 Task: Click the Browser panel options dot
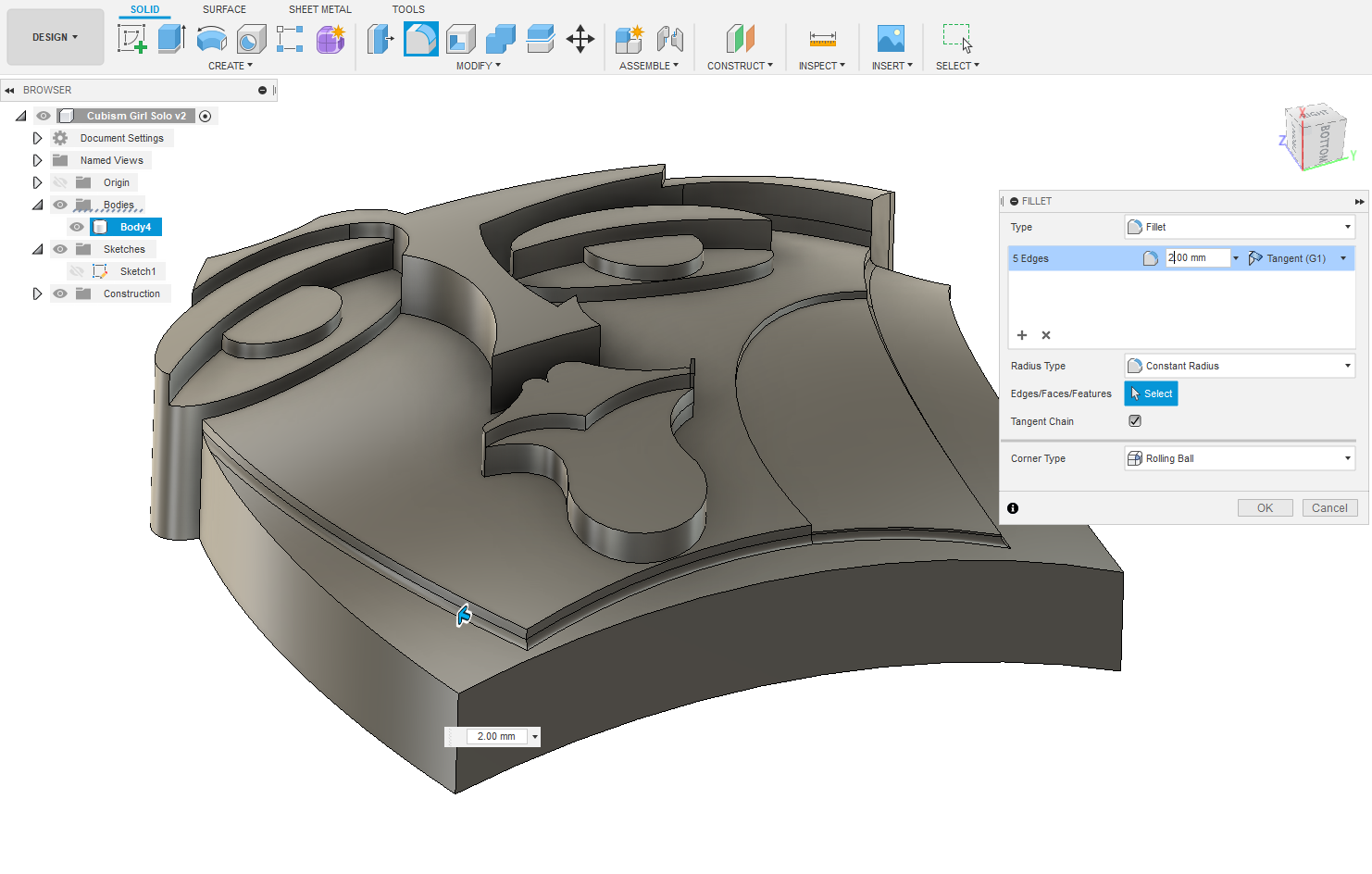[x=262, y=90]
